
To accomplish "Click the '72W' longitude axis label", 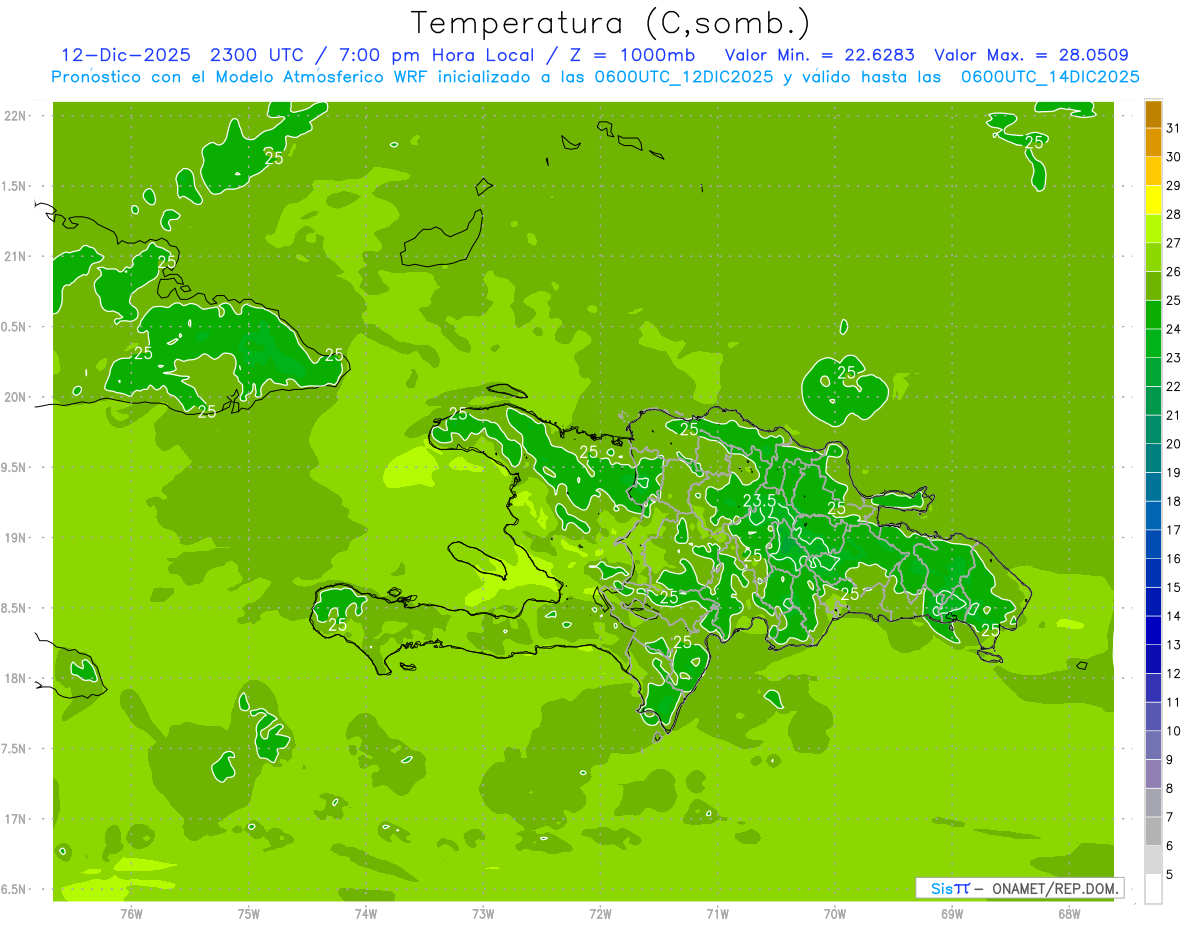I will [600, 913].
